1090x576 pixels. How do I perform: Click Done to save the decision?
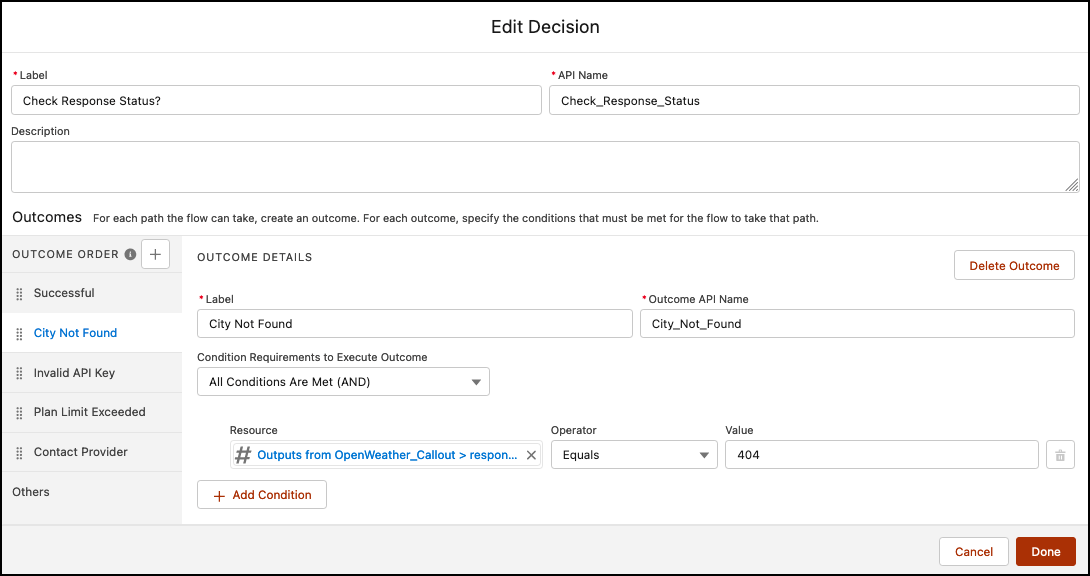pos(1046,552)
